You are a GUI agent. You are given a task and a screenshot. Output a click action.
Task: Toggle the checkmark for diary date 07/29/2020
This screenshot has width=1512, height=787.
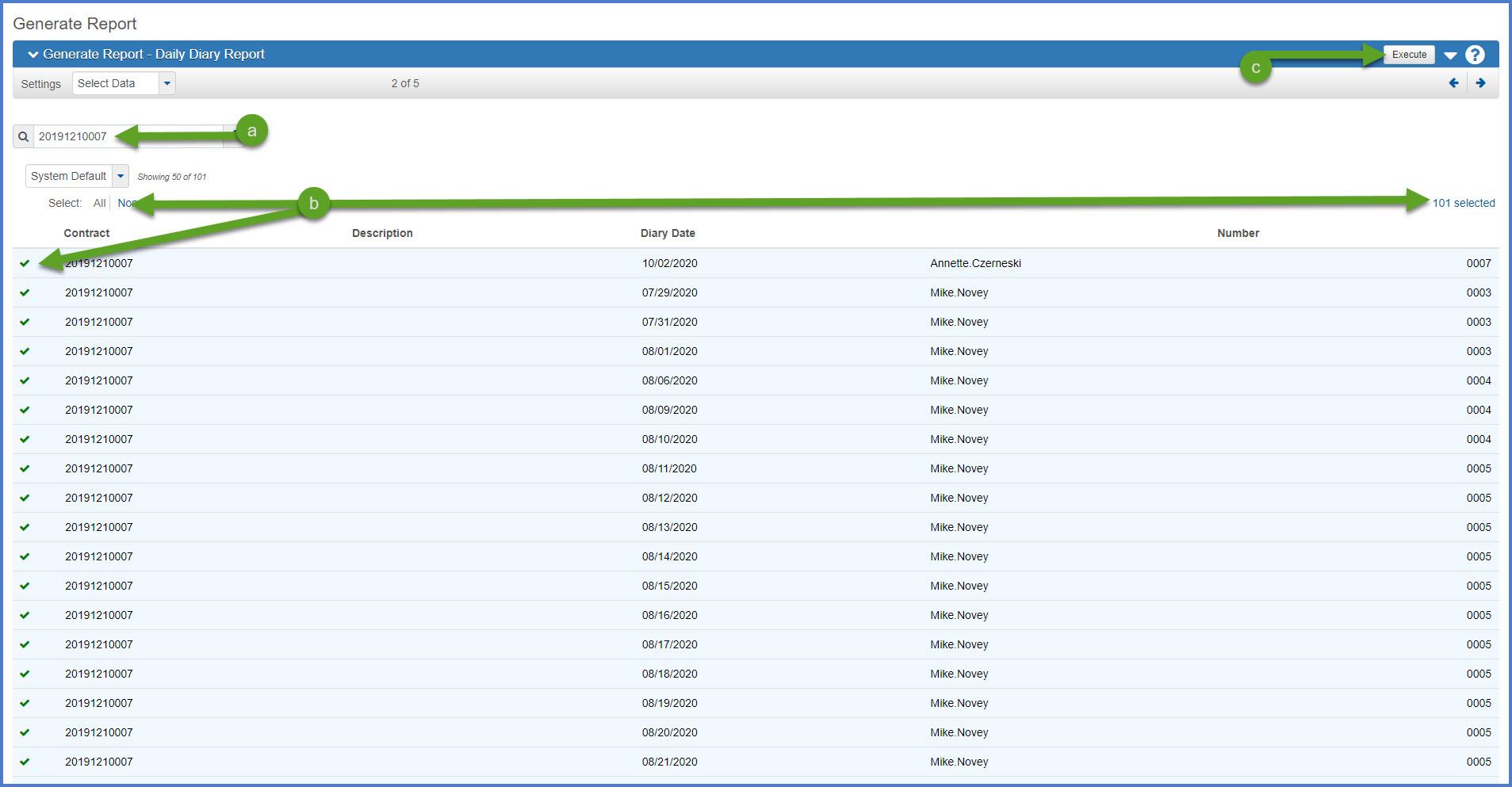[25, 292]
